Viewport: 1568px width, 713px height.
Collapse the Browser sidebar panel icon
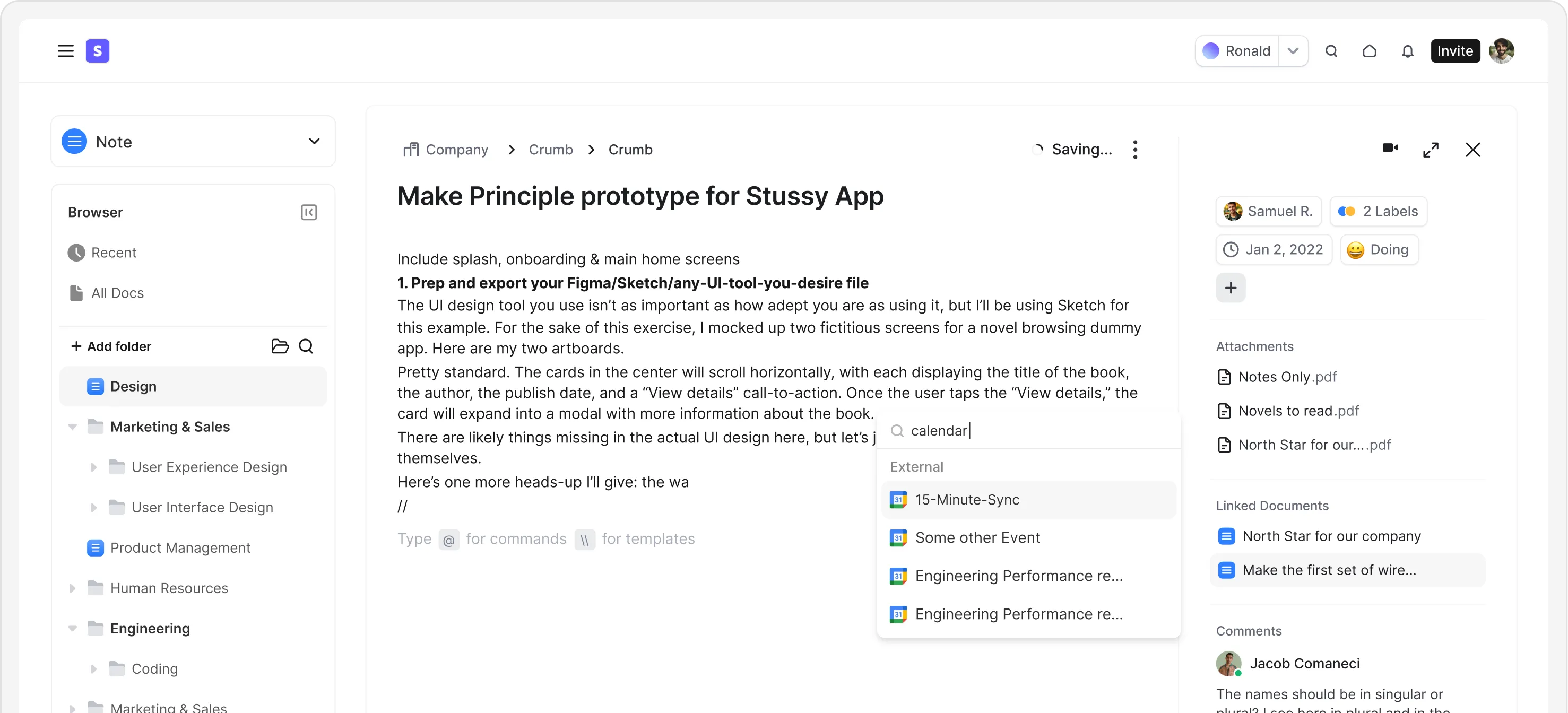[x=309, y=212]
